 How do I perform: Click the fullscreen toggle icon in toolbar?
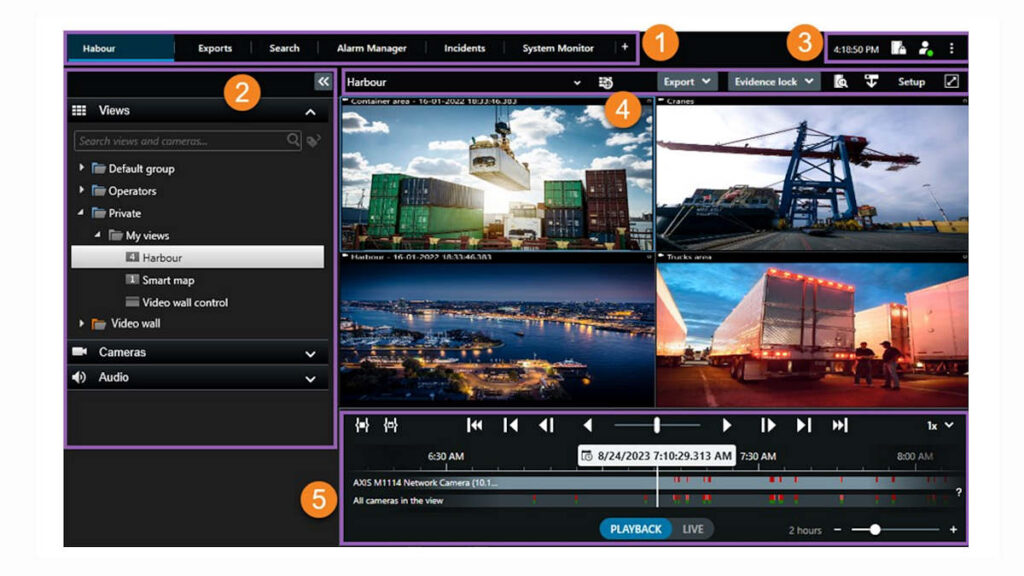point(951,82)
